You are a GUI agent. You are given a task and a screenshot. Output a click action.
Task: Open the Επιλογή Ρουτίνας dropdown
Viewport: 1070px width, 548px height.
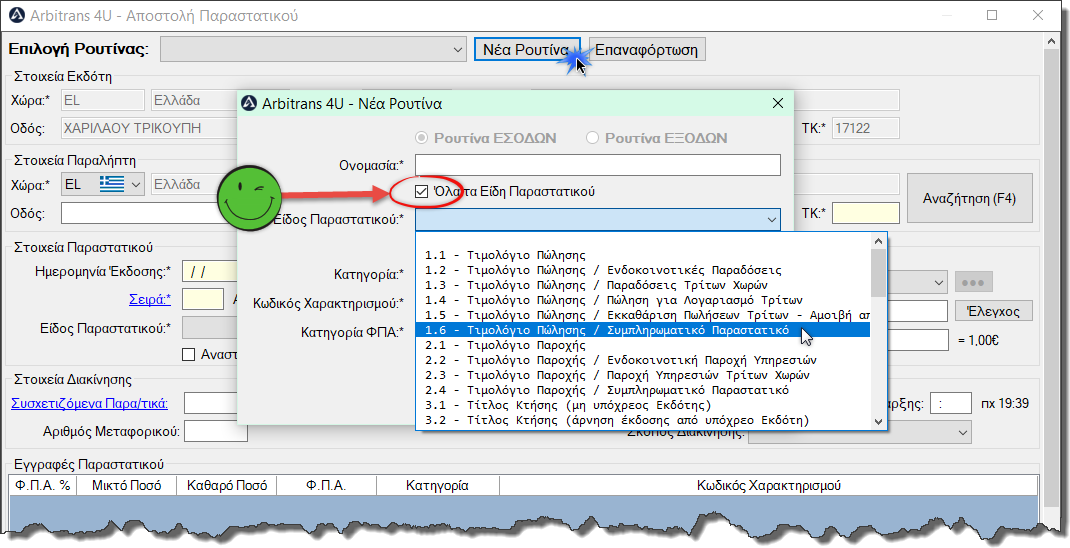[x=313, y=50]
